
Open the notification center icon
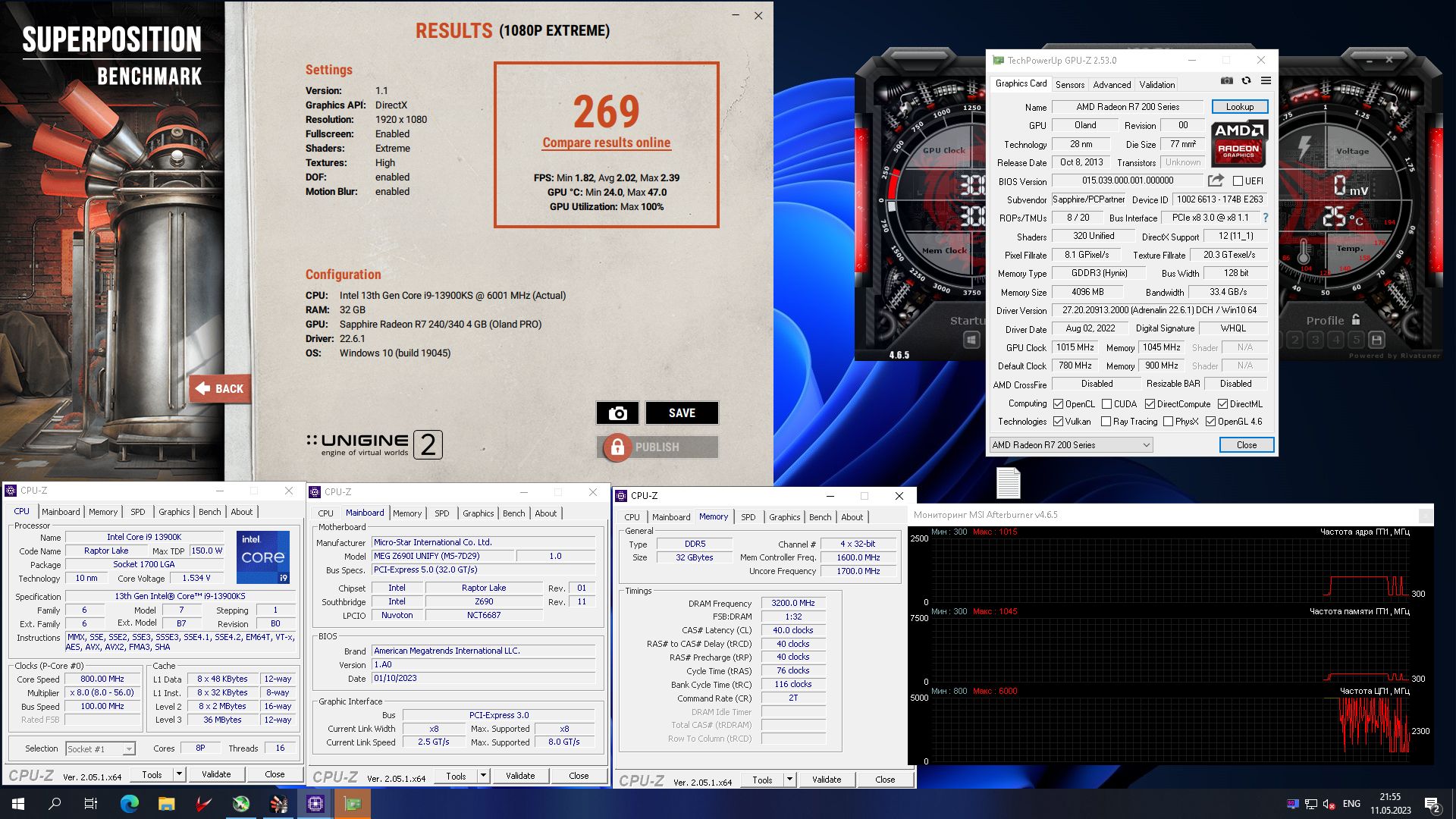click(x=1432, y=804)
